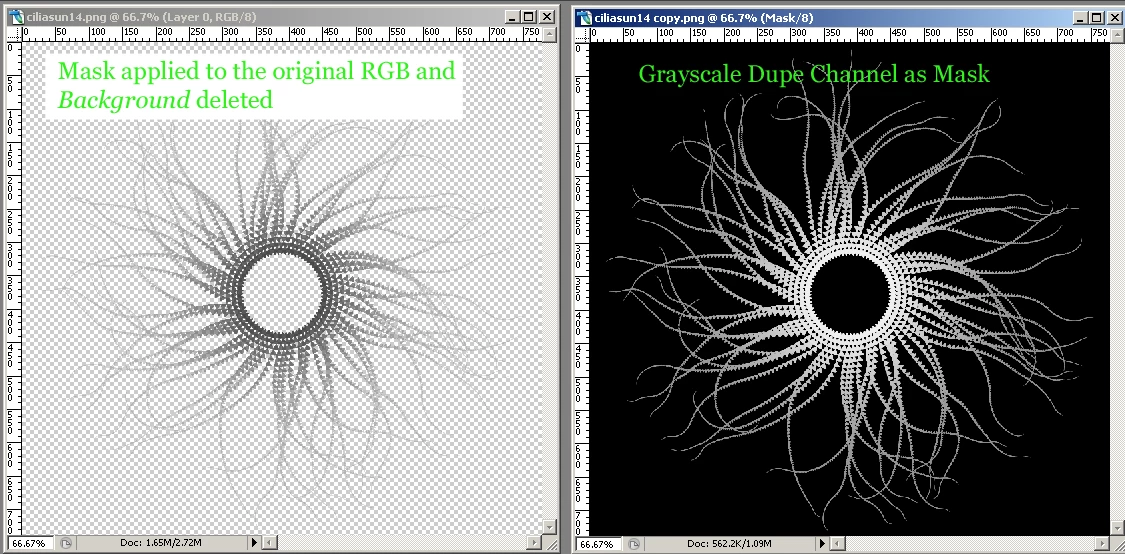Click scroll up arrow in ciliasun14.png window
Viewport: 1125px width, 554px height.
point(549,34)
